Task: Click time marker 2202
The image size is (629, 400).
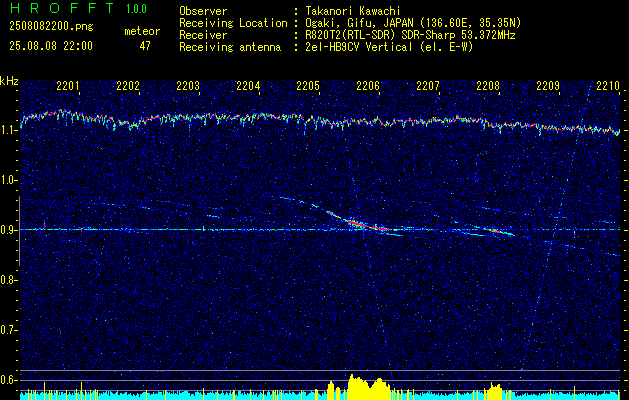Action: click(128, 86)
